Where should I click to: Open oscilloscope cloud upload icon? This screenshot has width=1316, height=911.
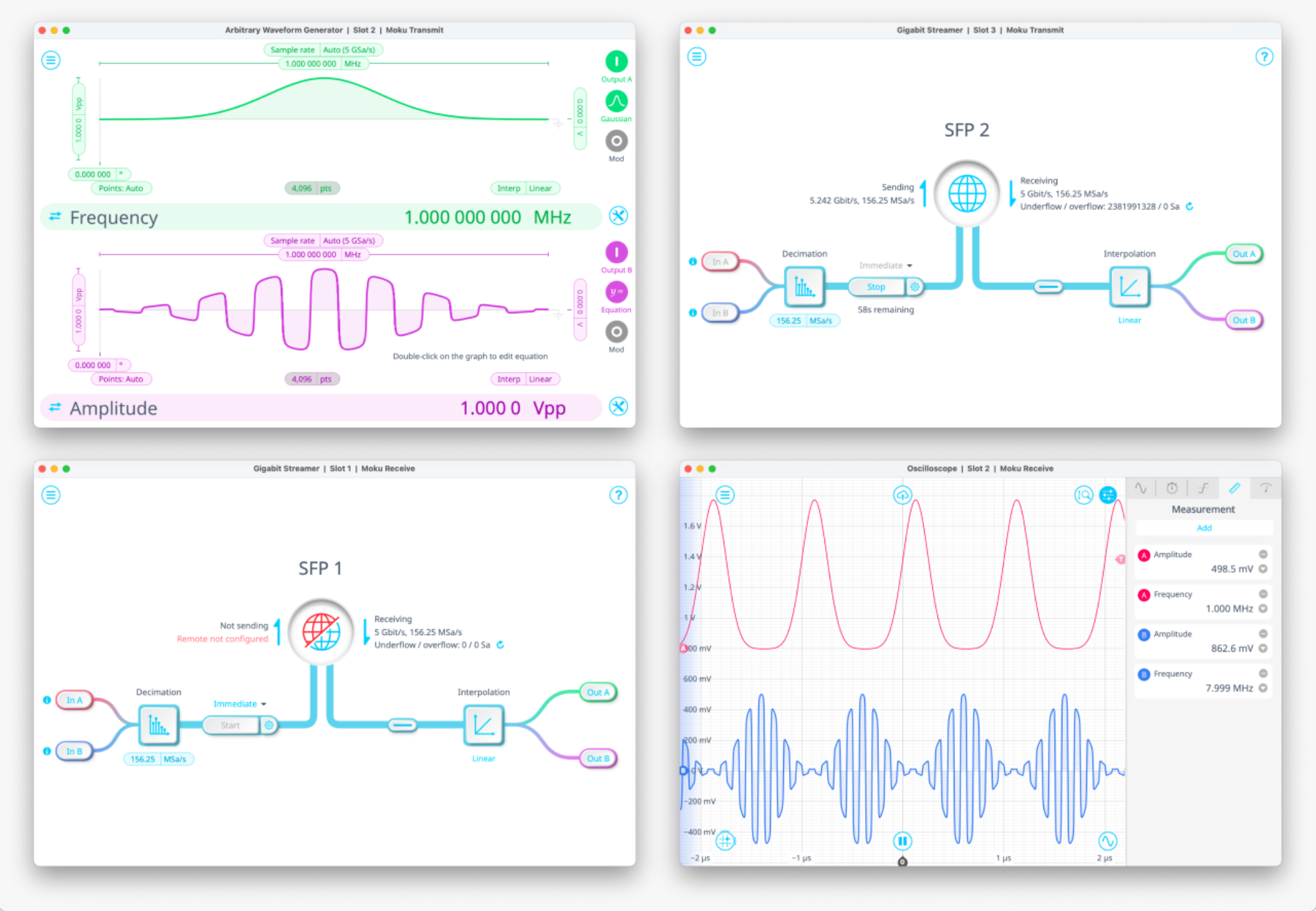pos(902,495)
